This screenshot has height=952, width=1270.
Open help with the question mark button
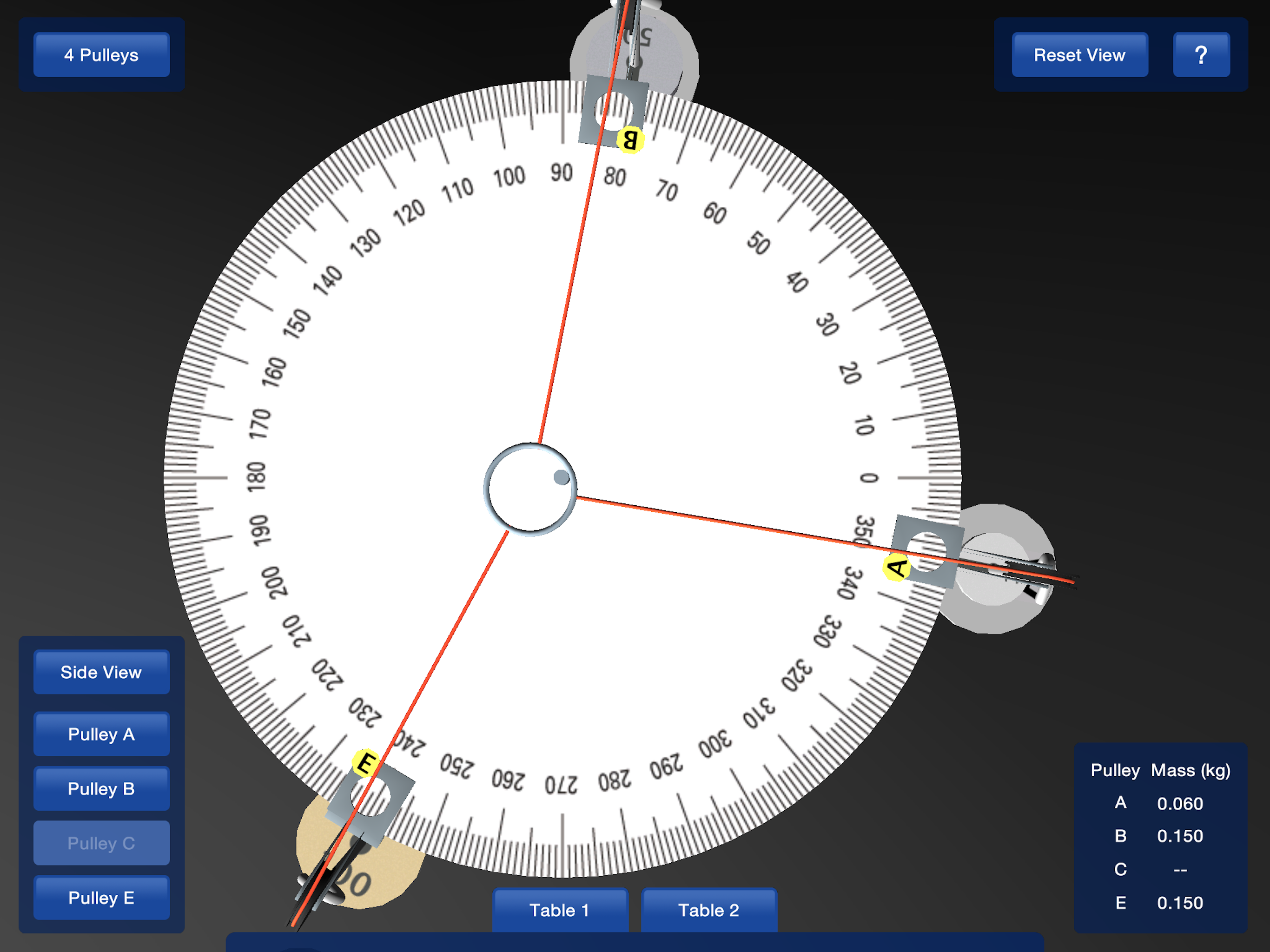[x=1201, y=54]
